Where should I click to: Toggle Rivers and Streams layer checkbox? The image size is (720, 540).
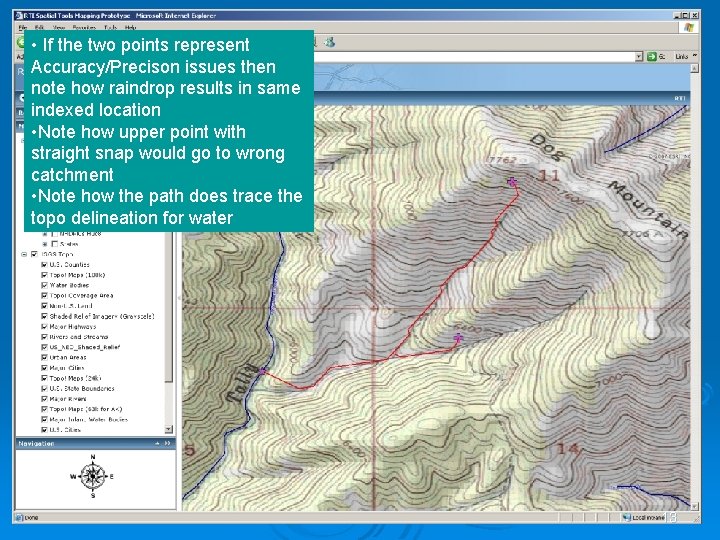[x=44, y=337]
